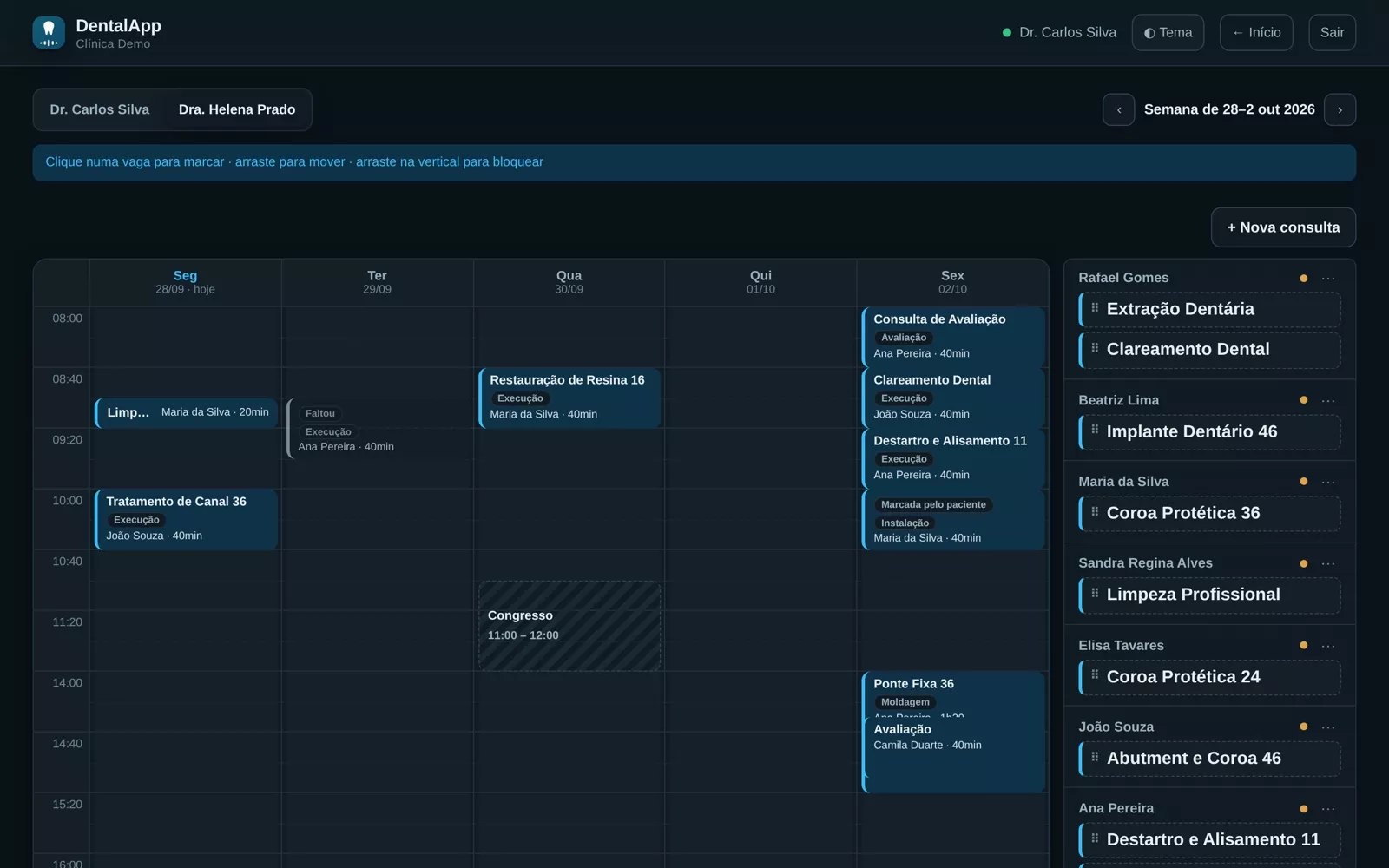This screenshot has width=1389, height=868.
Task: Open the Clareamento Dental appointment for João Souza
Action: (x=953, y=398)
